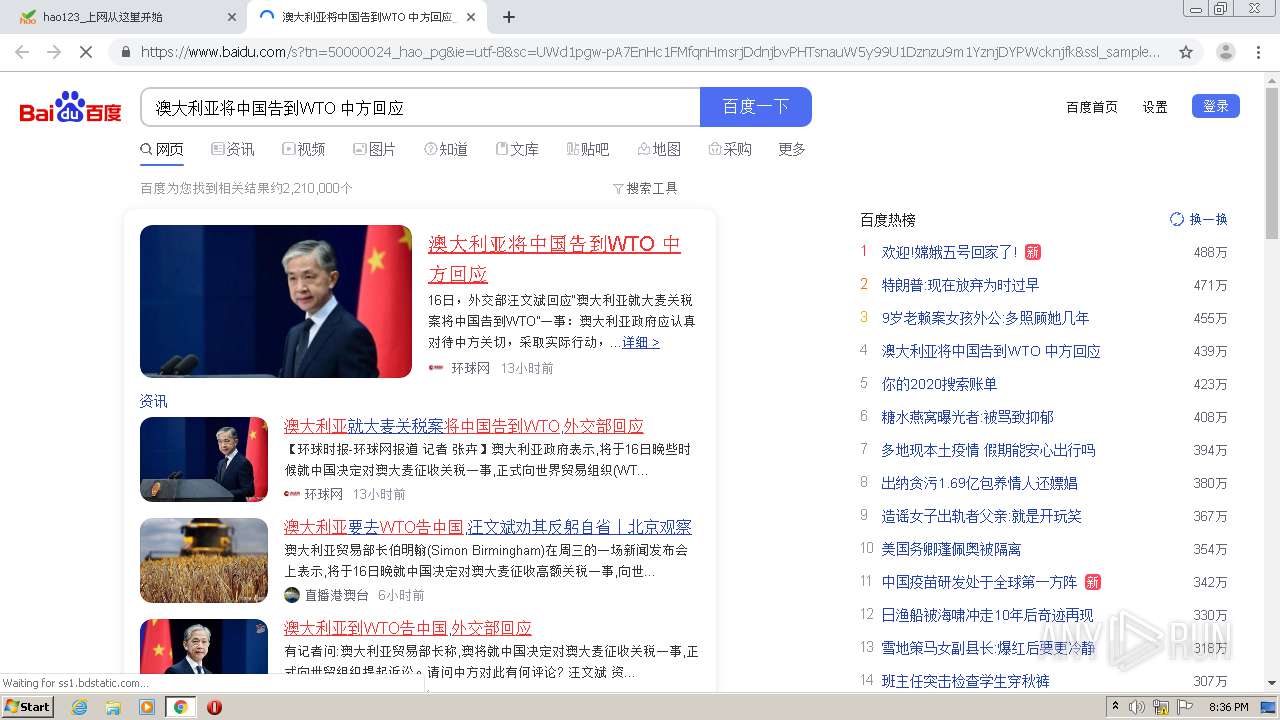Click the Baidu logo
The width and height of the screenshot is (1280, 720).
tap(70, 107)
